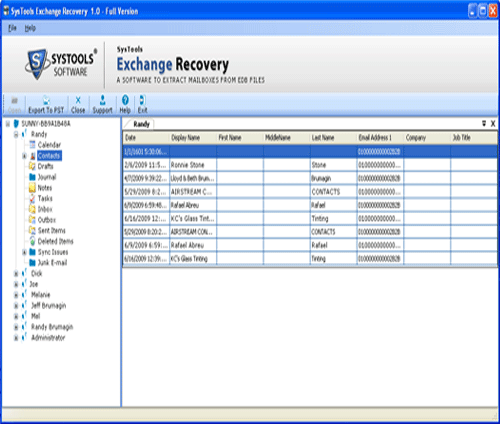
Task: Sort by the Last Name column header
Action: point(333,138)
